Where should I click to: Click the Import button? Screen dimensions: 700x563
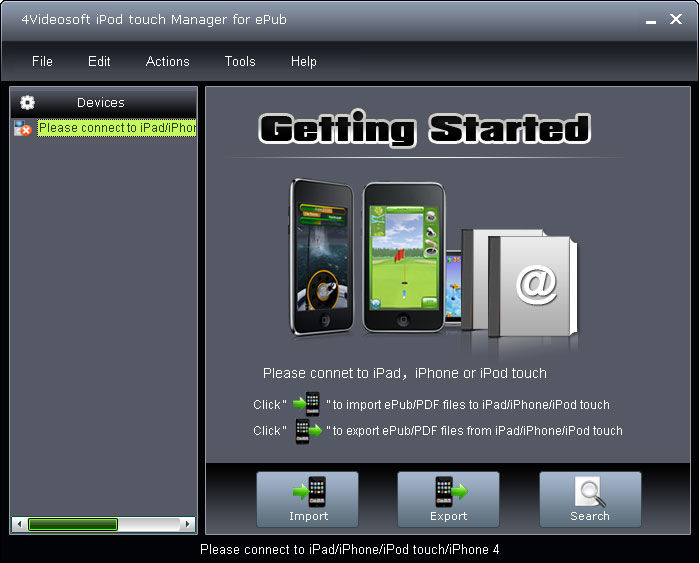[308, 499]
